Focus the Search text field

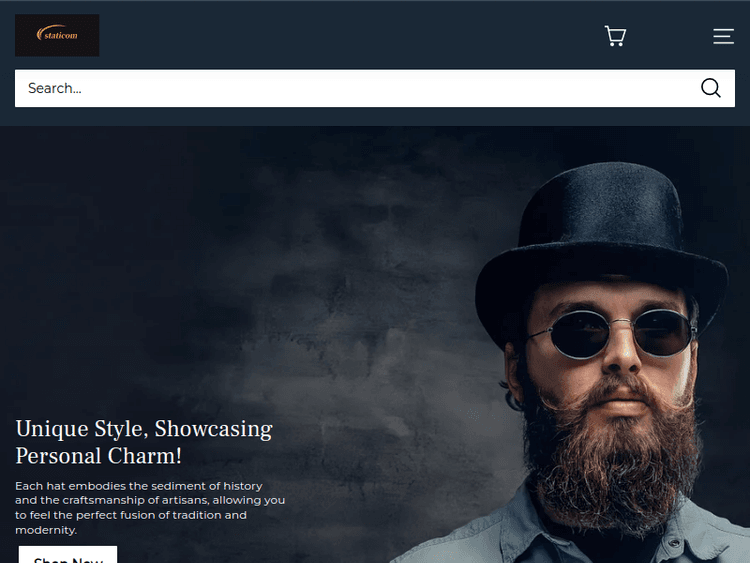click(354, 88)
